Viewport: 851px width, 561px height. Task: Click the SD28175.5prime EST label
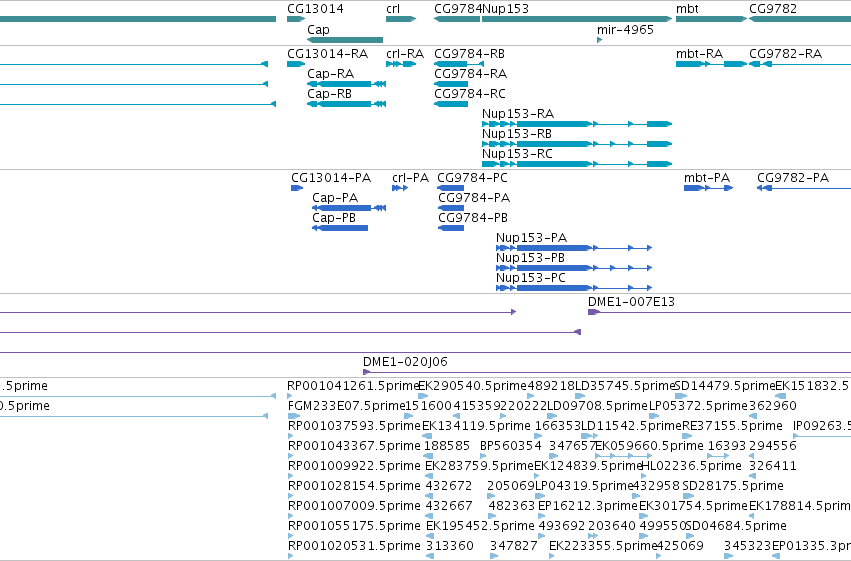pyautogui.click(x=733, y=486)
